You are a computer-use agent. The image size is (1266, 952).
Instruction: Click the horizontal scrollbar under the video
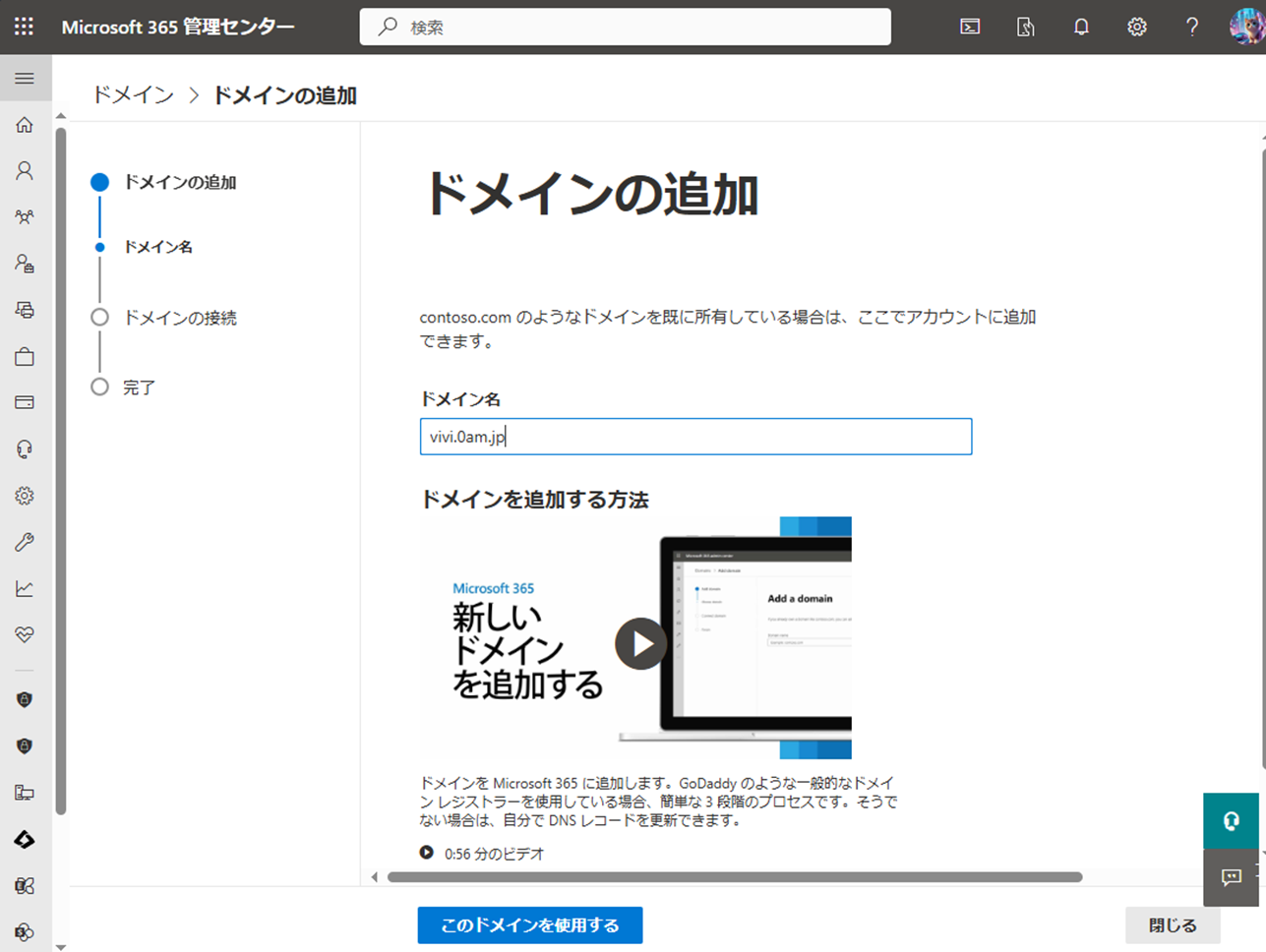[x=735, y=877]
